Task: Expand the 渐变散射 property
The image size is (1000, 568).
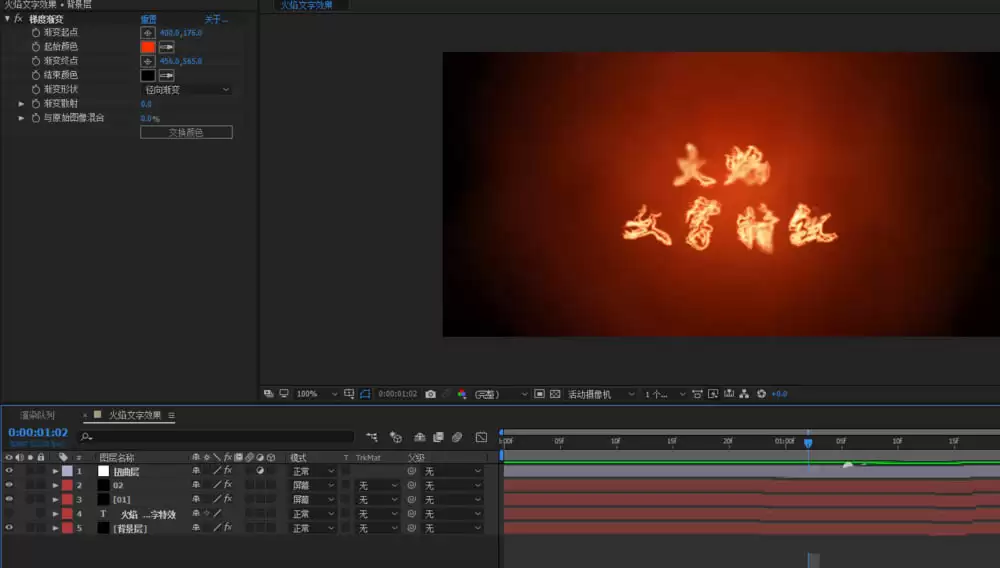Action: pyautogui.click(x=21, y=104)
